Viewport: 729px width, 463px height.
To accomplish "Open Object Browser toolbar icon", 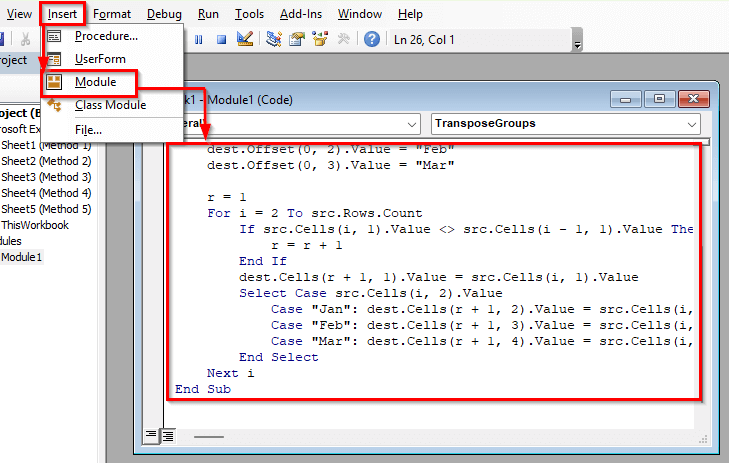I will (x=320, y=40).
